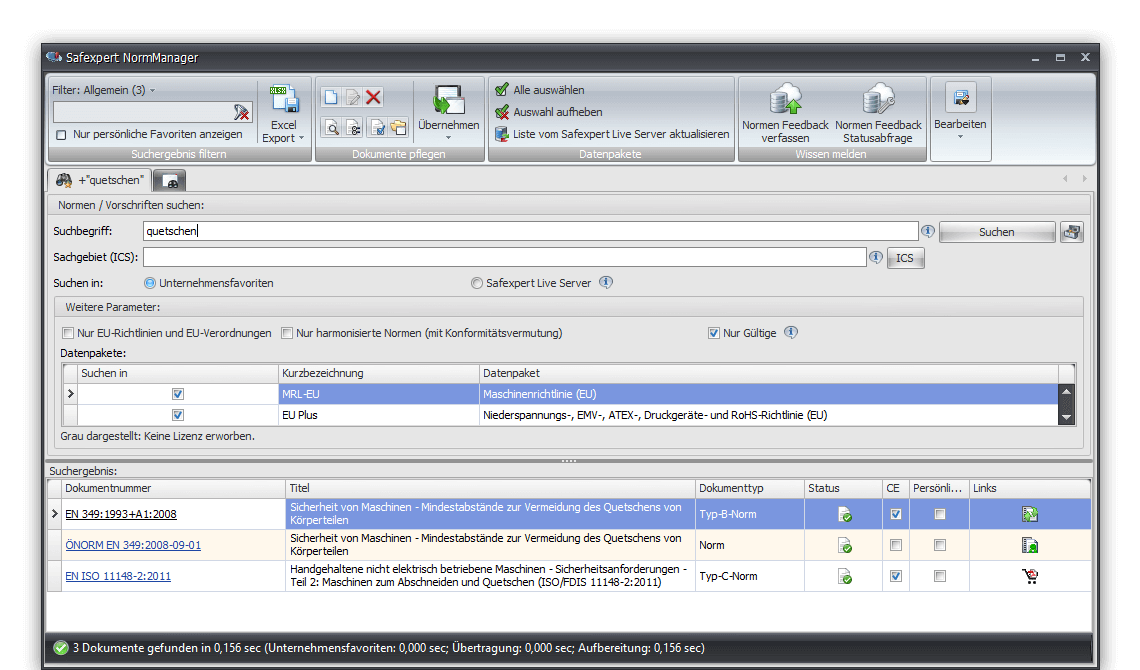This screenshot has height=670, width=1140.
Task: Check Persönlich box for EN 349:1993+A1:2008
Action: (x=940, y=514)
